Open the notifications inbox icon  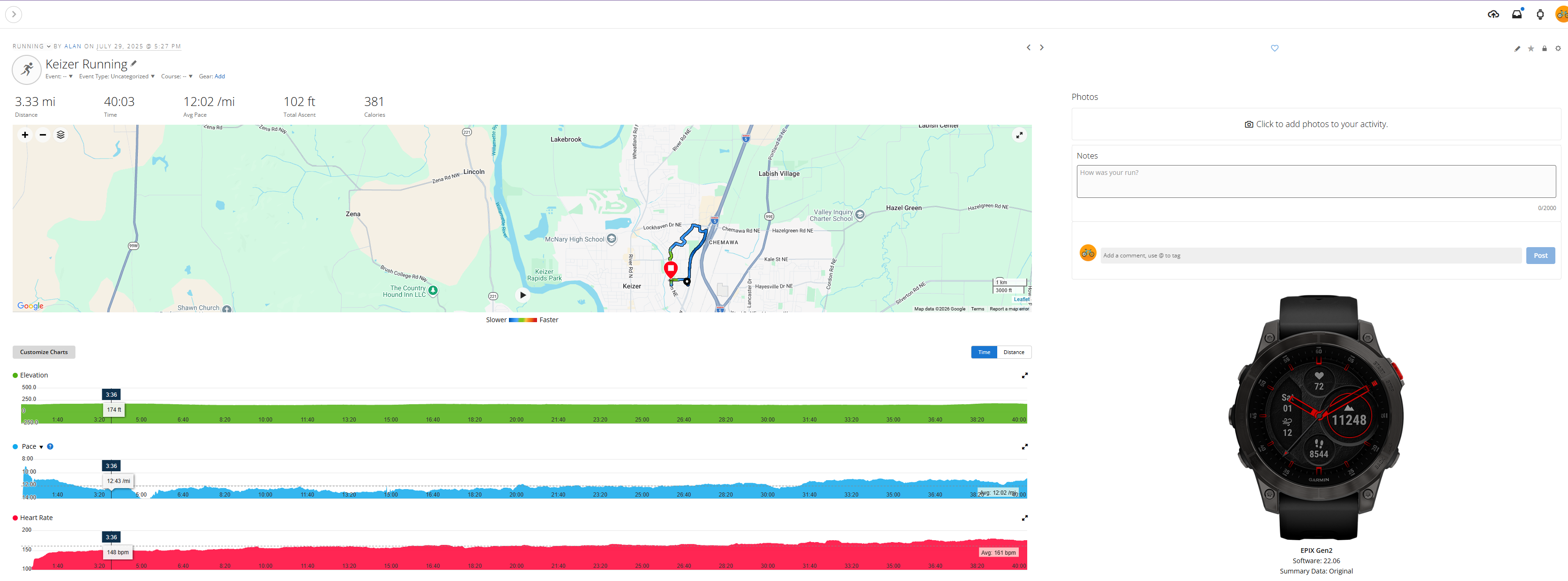tap(1517, 14)
